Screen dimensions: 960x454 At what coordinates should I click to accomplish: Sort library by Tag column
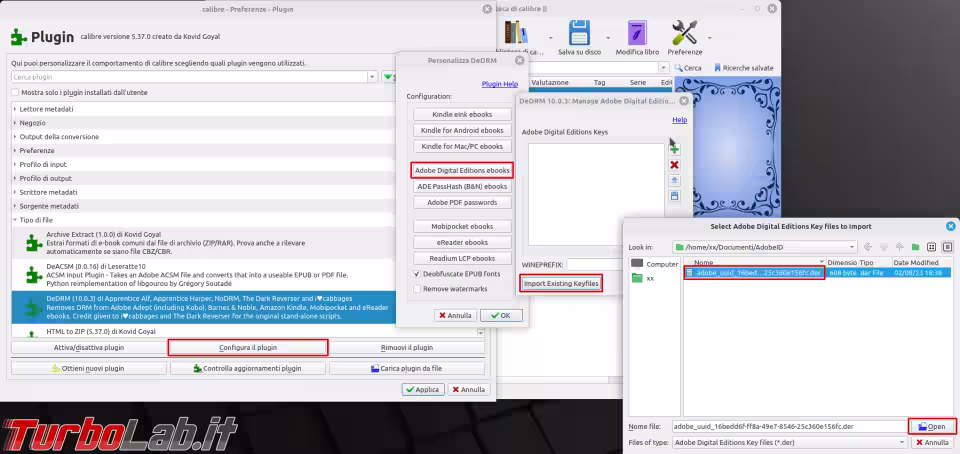pyautogui.click(x=599, y=82)
